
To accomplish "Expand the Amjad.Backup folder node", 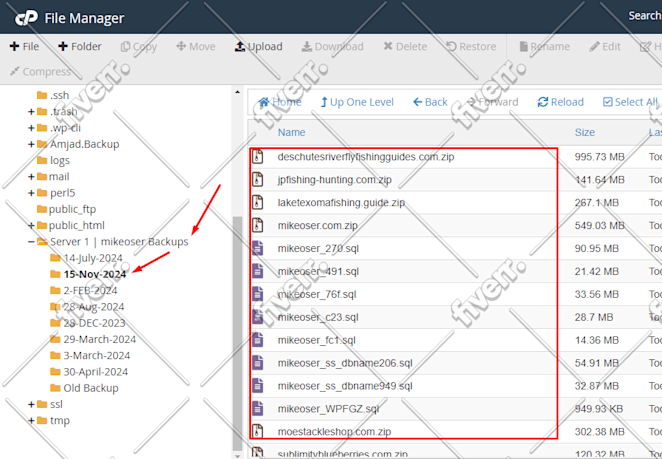I will (x=31, y=144).
